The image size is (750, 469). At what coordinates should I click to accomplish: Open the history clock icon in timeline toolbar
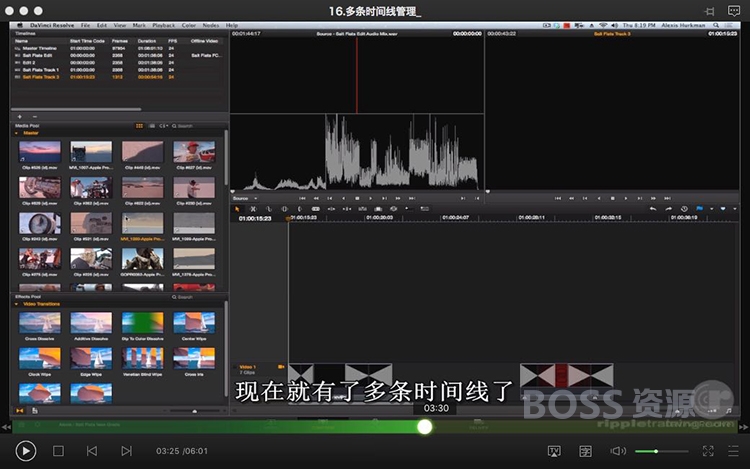point(684,209)
